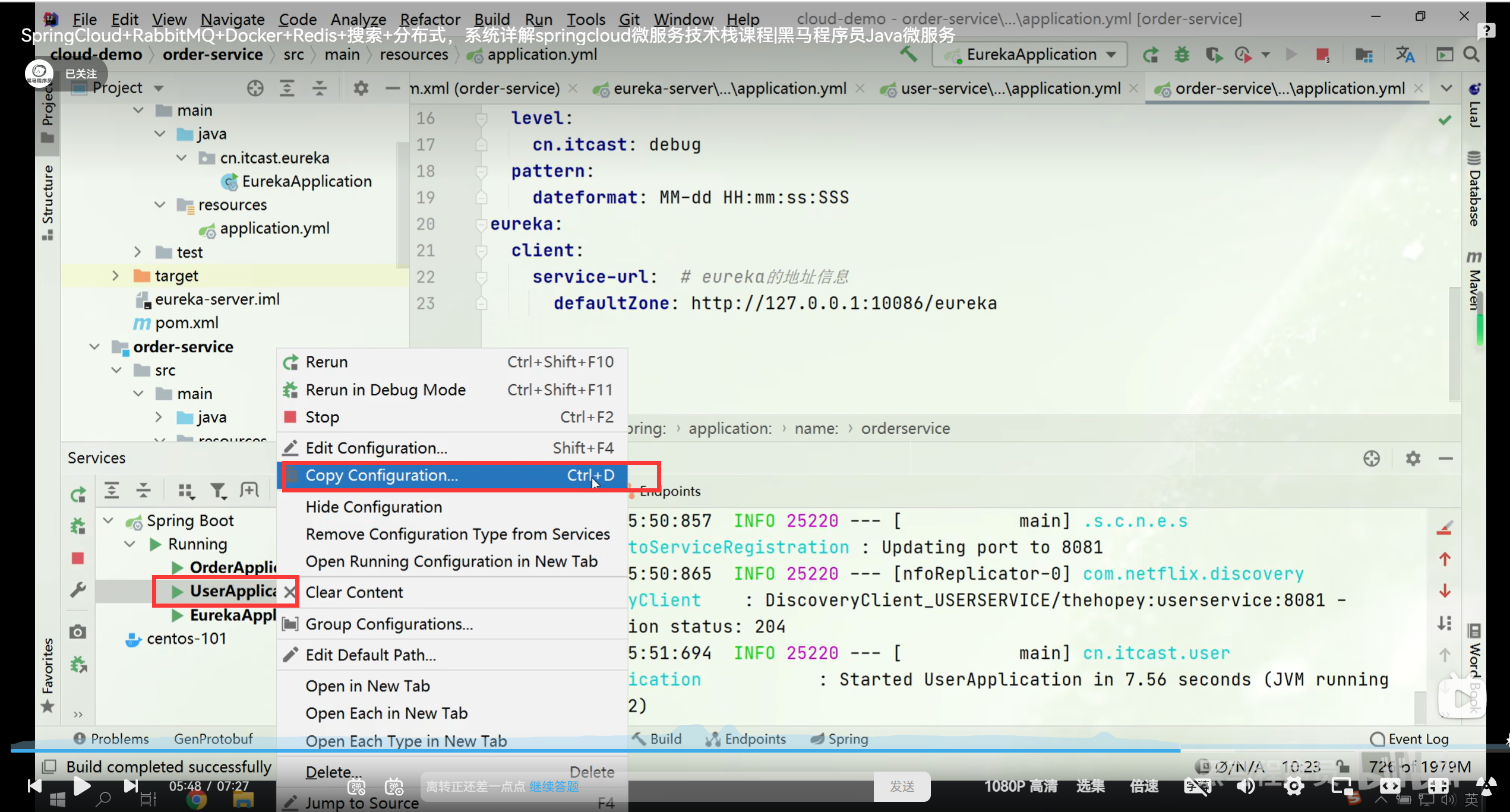1510x812 pixels.
Task: Click the Services panel filter icon
Action: tap(217, 491)
